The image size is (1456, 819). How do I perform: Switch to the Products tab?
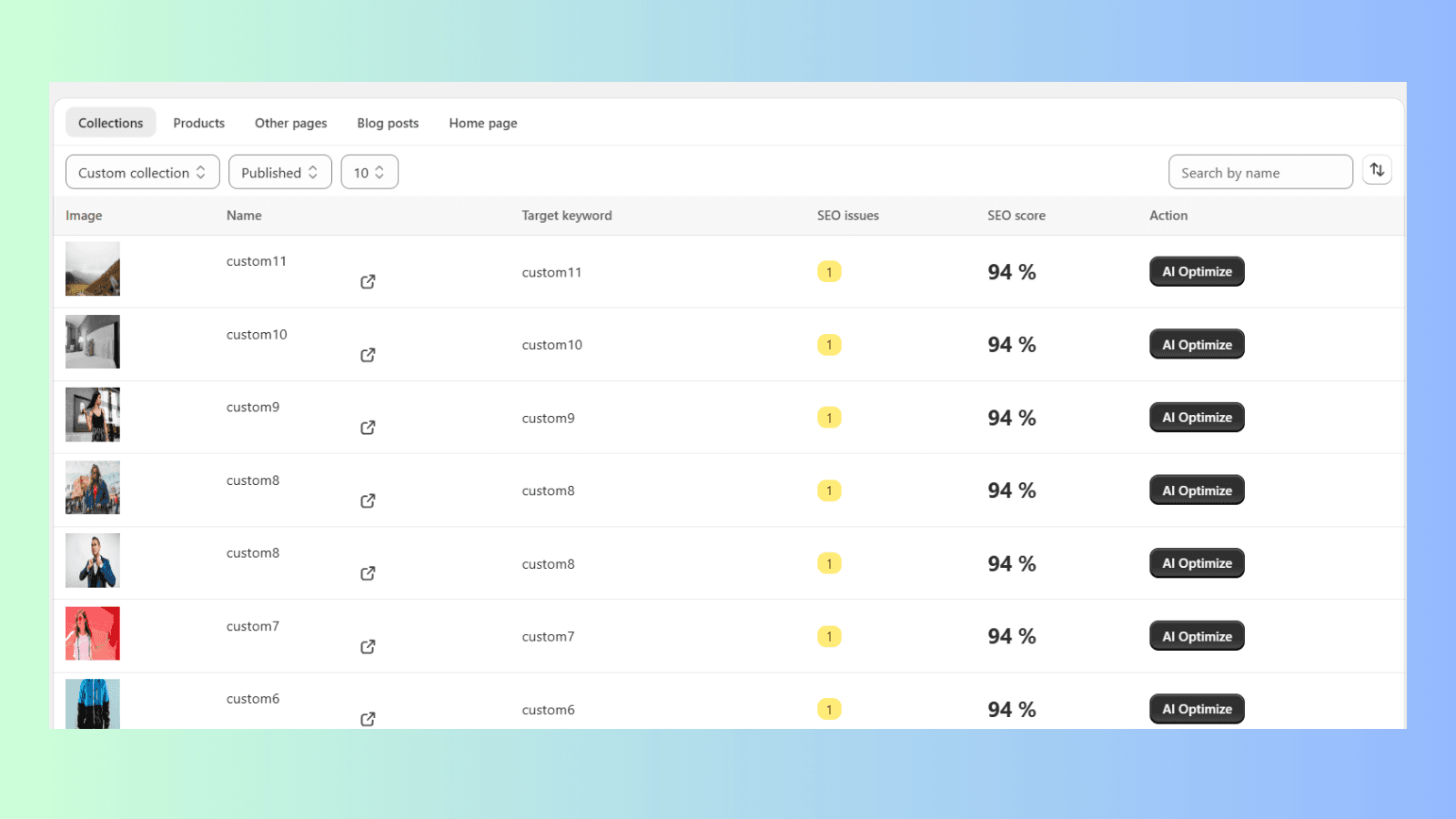(199, 123)
